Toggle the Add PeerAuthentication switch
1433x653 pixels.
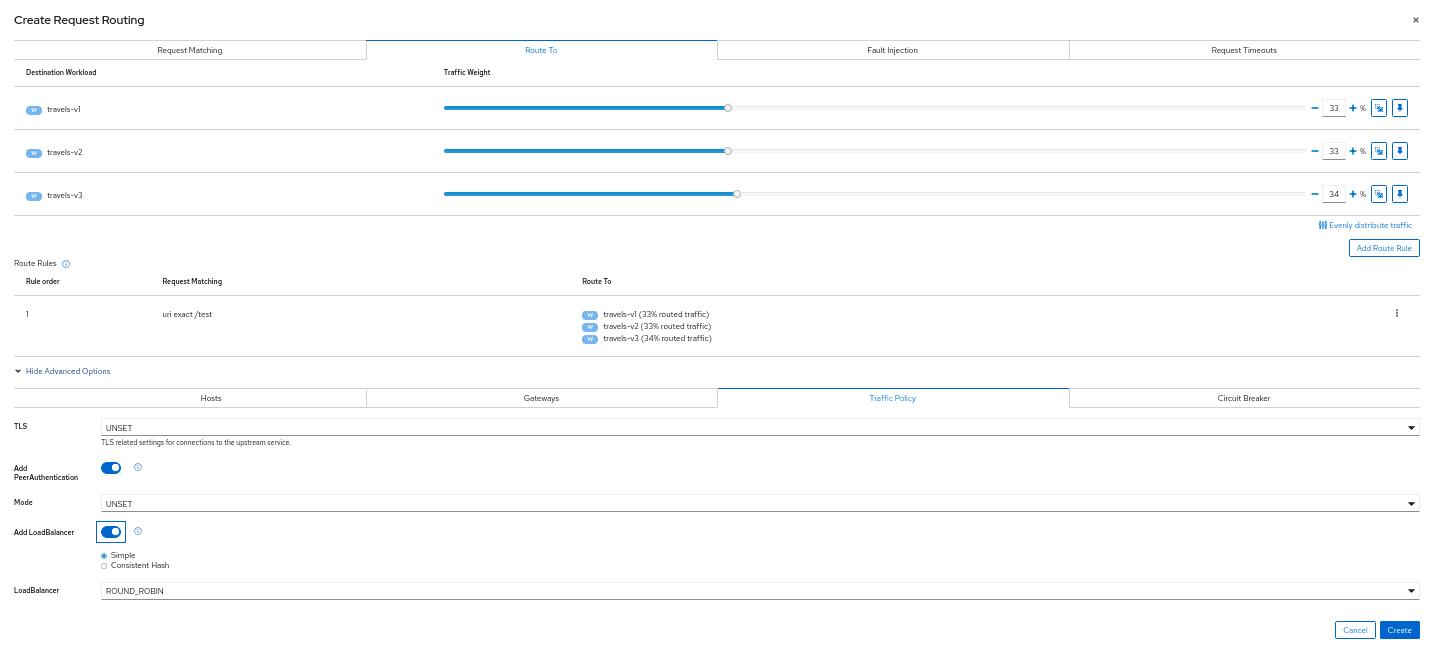[x=111, y=467]
